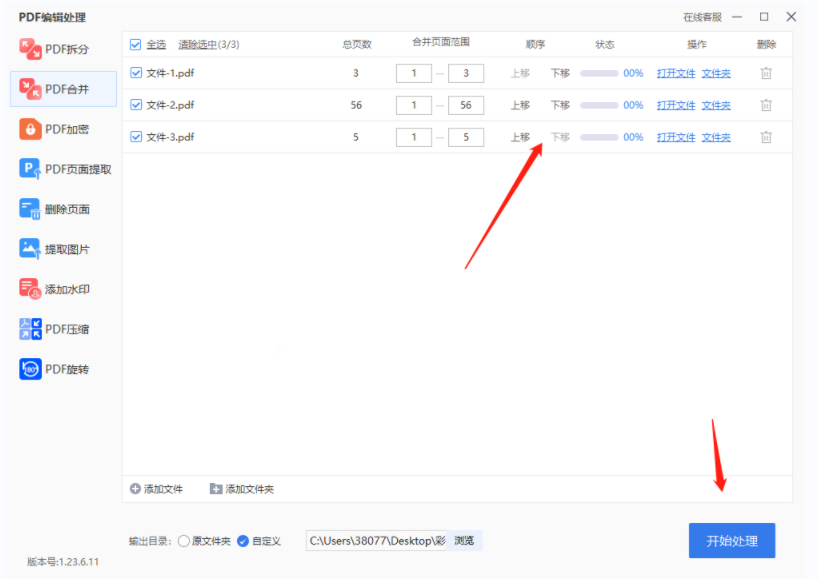Maximize the PDF编辑处理 window
This screenshot has width=819, height=579.
[x=764, y=17]
